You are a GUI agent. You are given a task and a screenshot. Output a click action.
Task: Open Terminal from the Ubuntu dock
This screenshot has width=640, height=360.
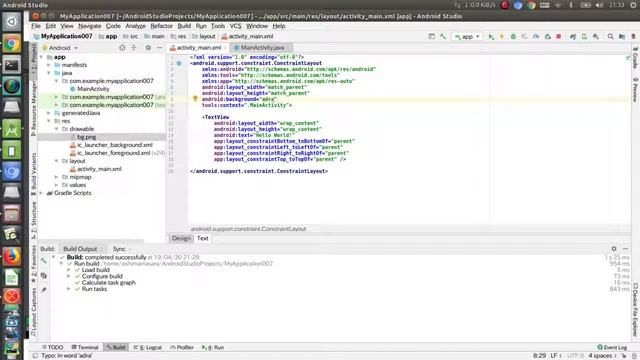coord(11,65)
